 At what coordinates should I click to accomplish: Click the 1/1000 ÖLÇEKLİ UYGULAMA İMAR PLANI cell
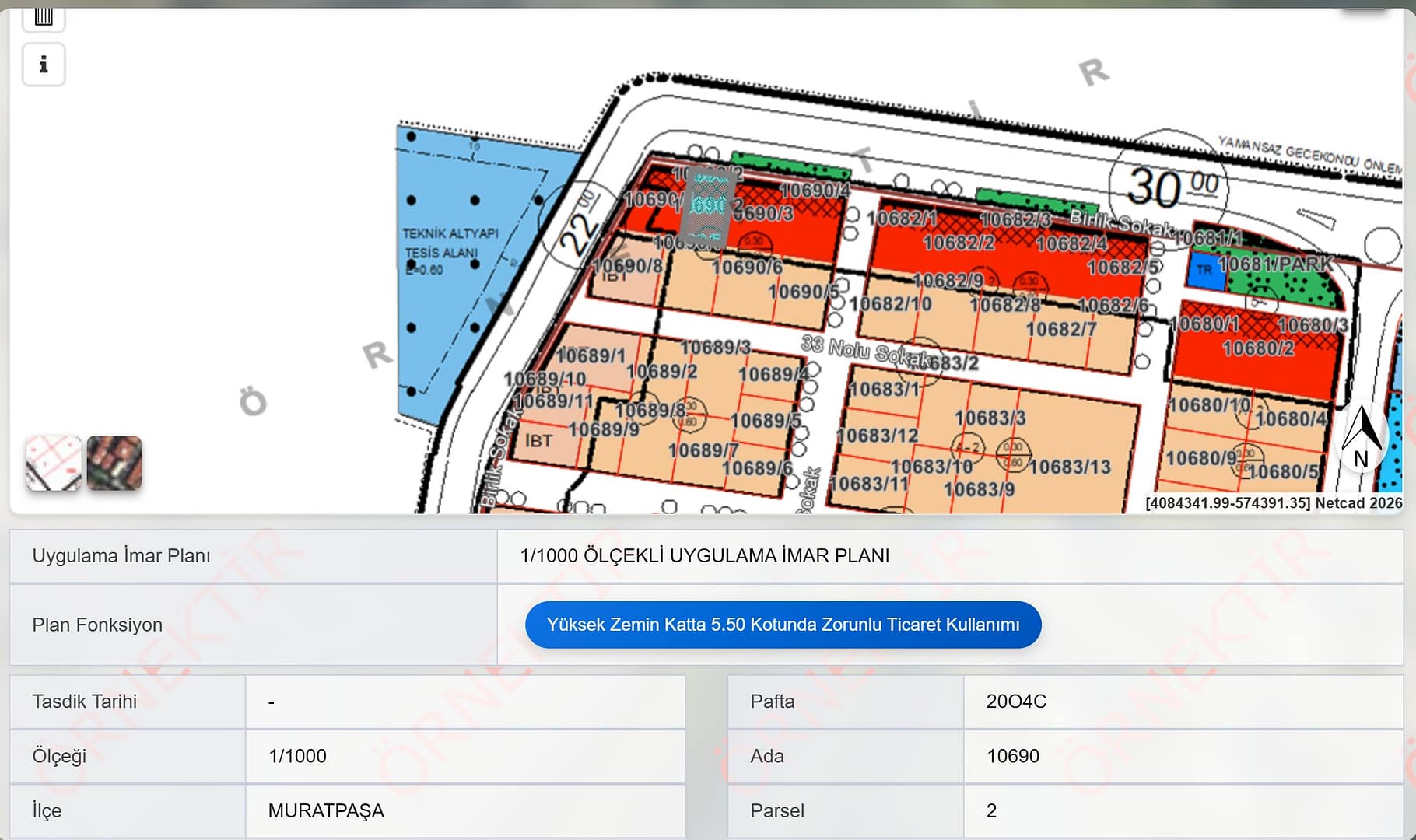[950, 556]
